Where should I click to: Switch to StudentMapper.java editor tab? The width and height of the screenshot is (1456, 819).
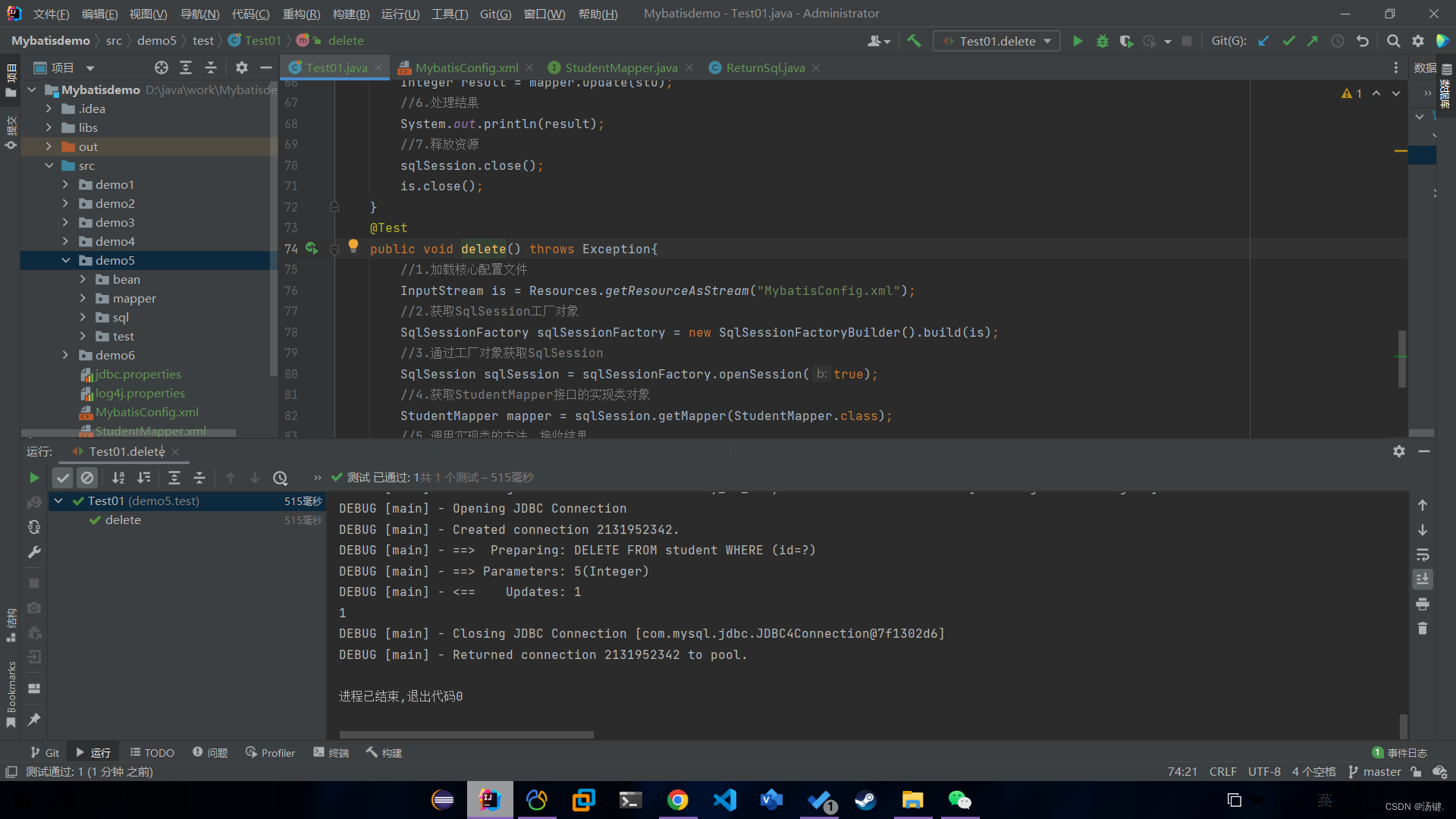tap(621, 67)
